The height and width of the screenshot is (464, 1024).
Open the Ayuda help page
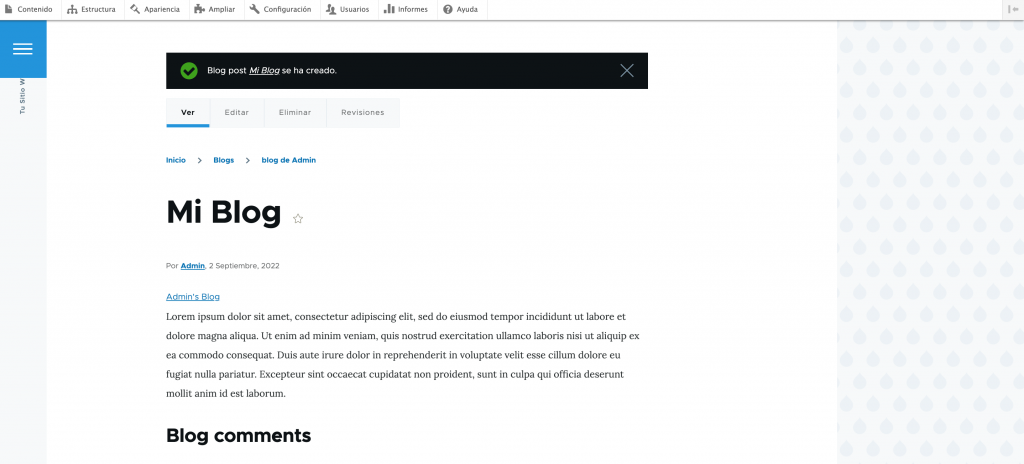(x=460, y=9)
